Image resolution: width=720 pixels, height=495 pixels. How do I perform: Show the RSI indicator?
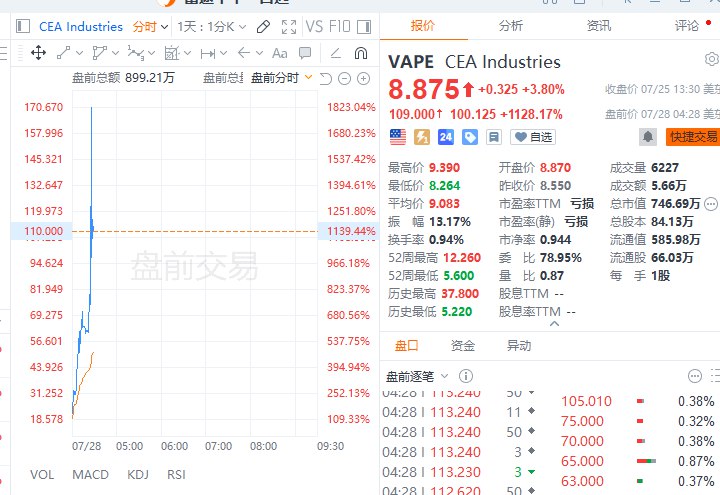click(x=176, y=474)
